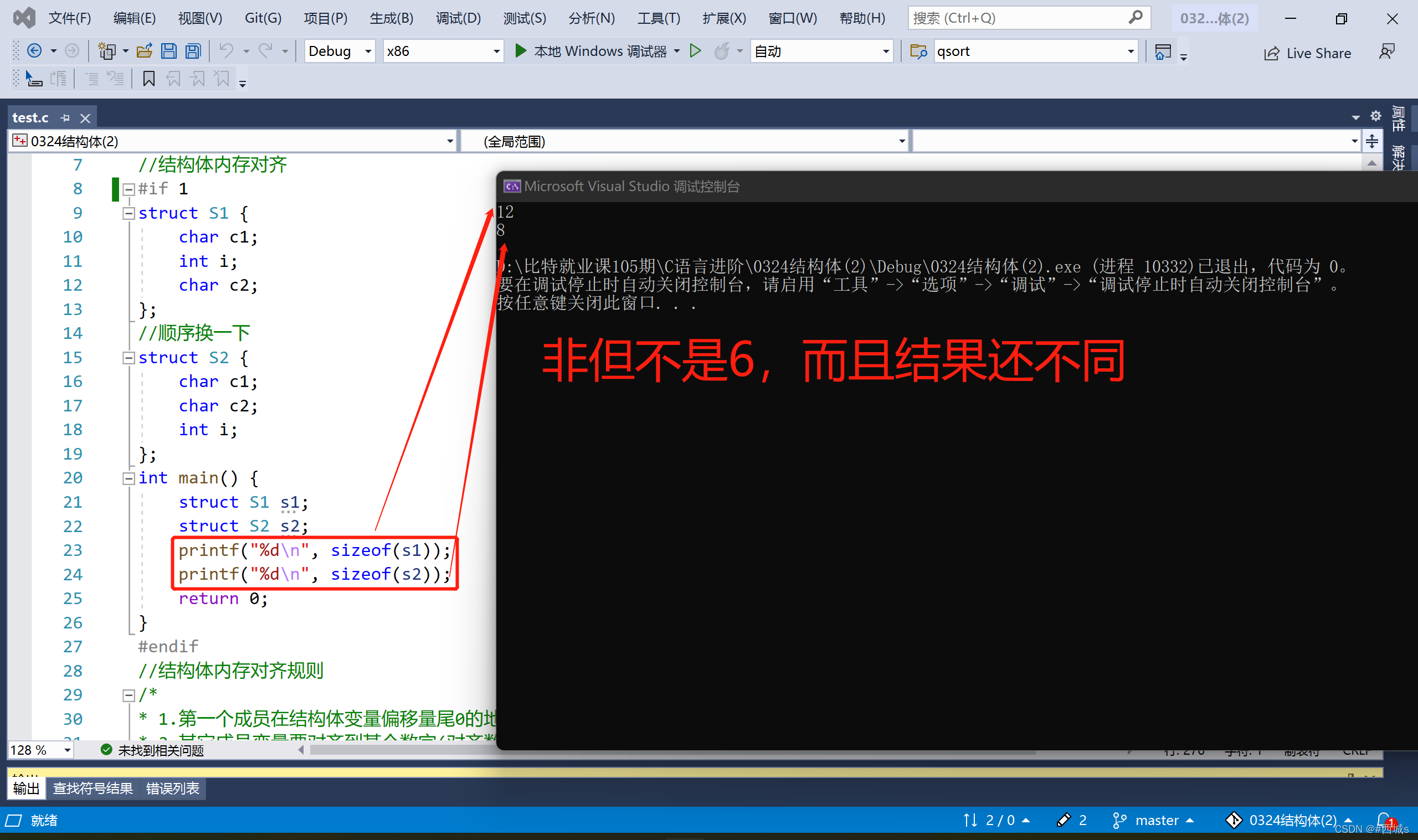Open the 工具(T) menu
This screenshot has width=1418, height=840.
click(659, 18)
